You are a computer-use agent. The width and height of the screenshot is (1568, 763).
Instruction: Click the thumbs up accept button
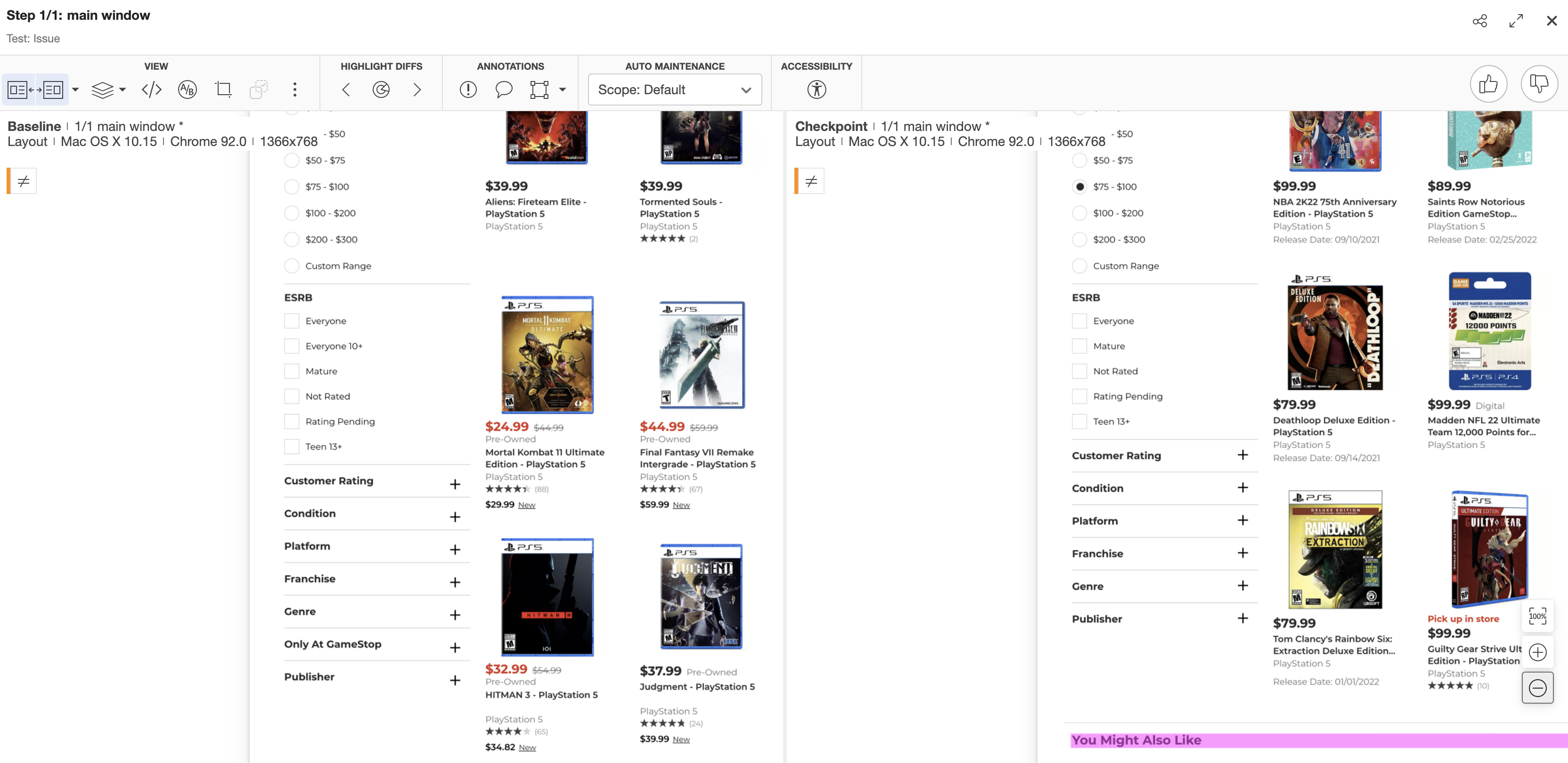tap(1488, 84)
